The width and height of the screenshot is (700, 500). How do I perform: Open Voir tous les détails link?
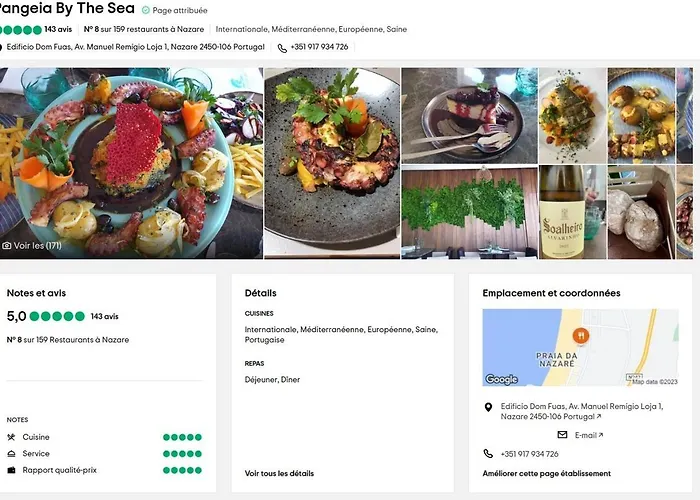pos(279,473)
